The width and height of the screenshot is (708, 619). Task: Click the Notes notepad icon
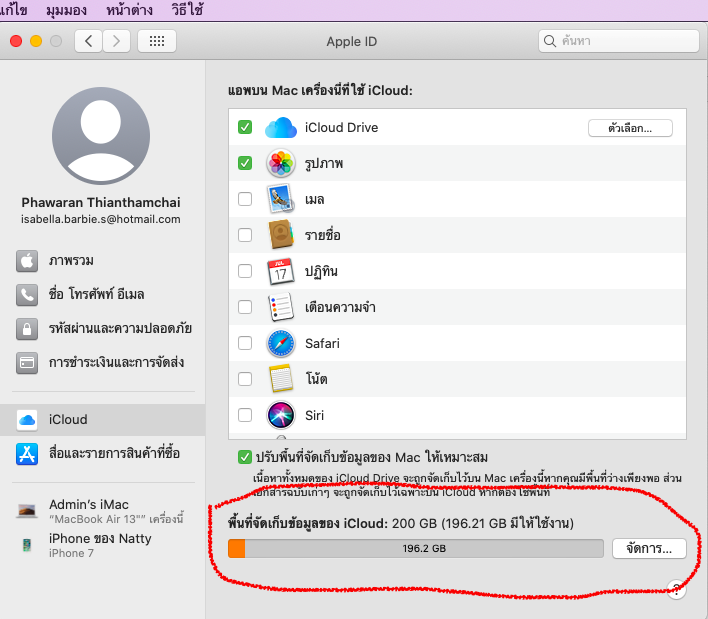(281, 379)
